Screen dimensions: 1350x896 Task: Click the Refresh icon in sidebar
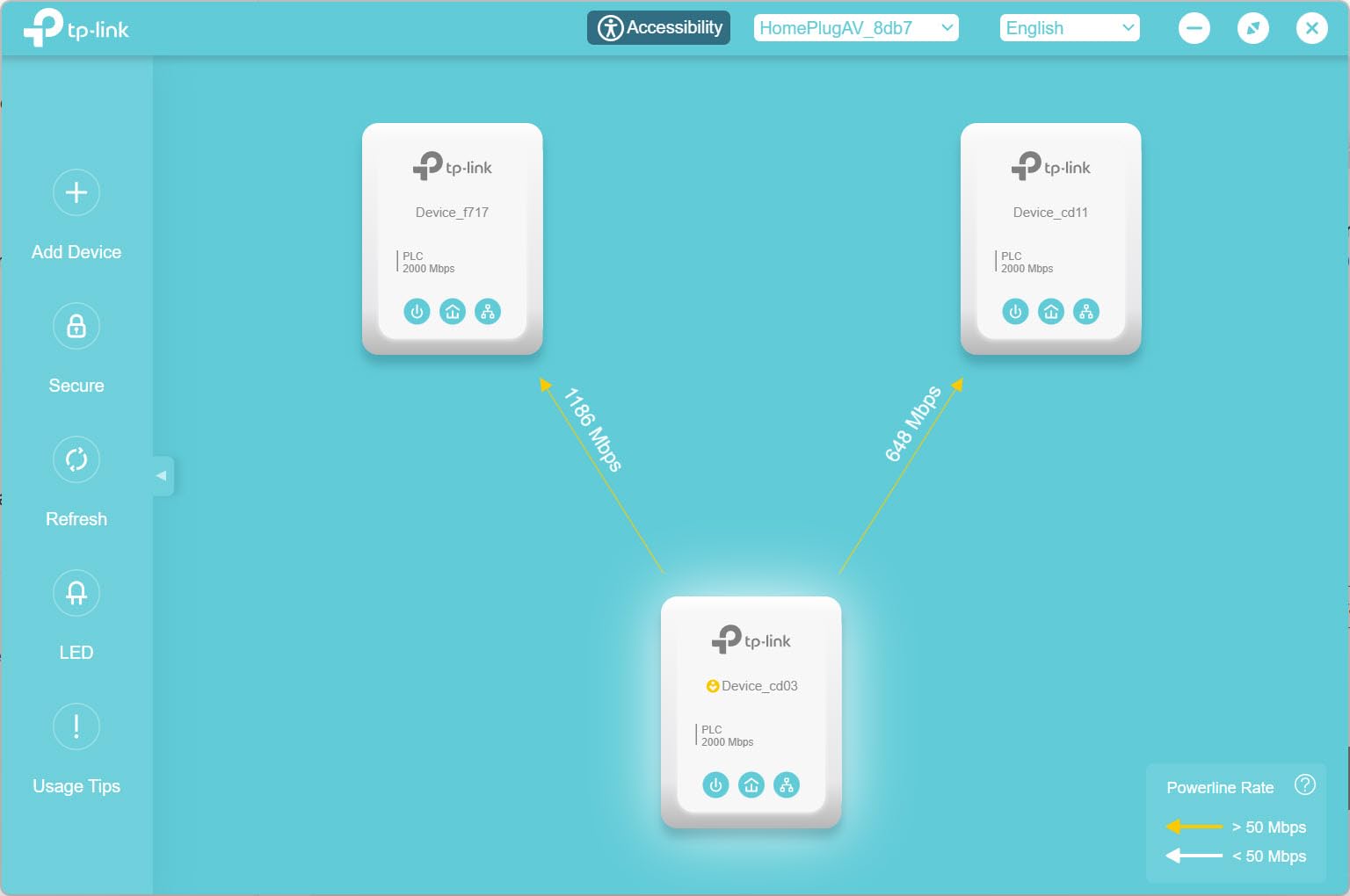(x=76, y=459)
